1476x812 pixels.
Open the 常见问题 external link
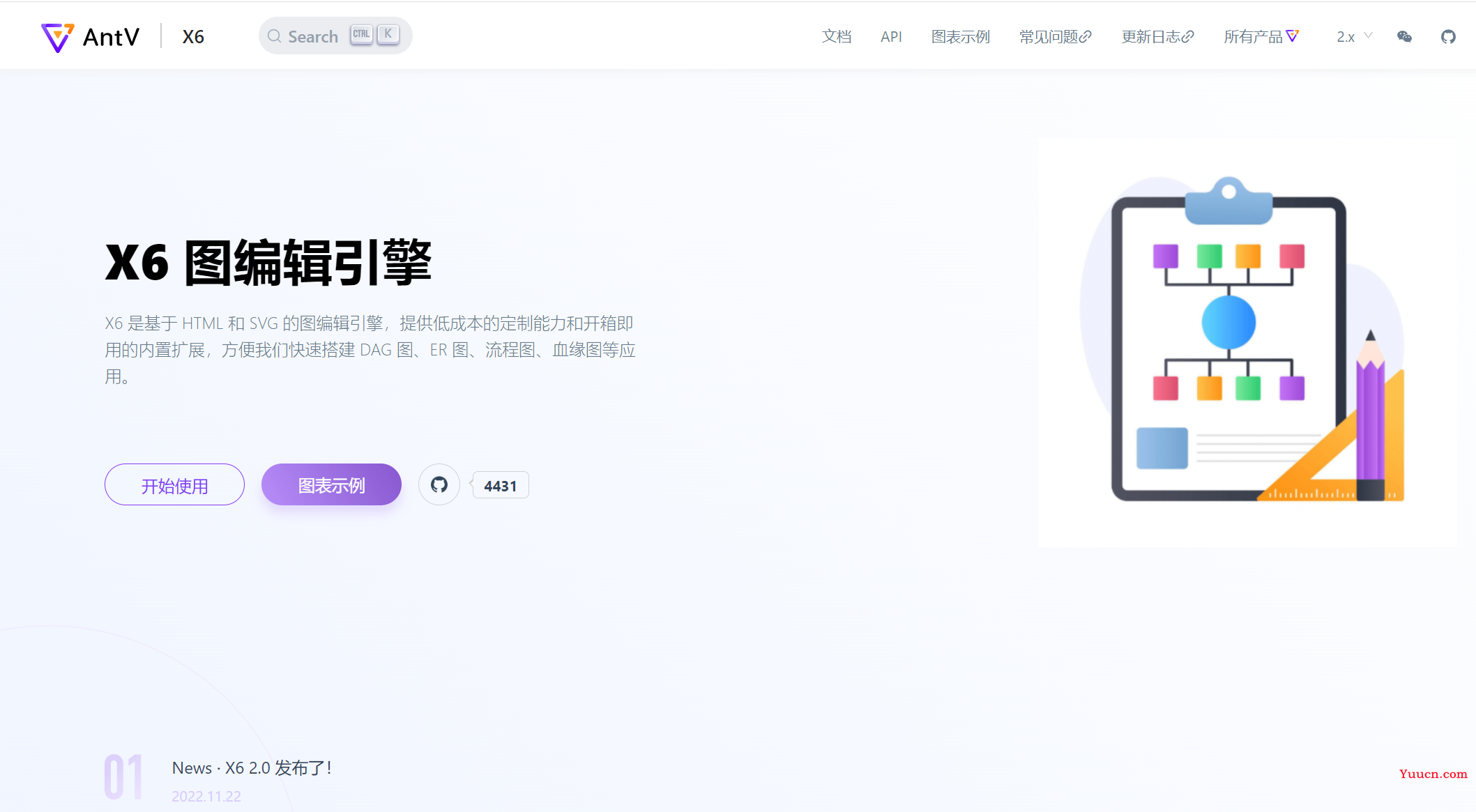point(1056,37)
